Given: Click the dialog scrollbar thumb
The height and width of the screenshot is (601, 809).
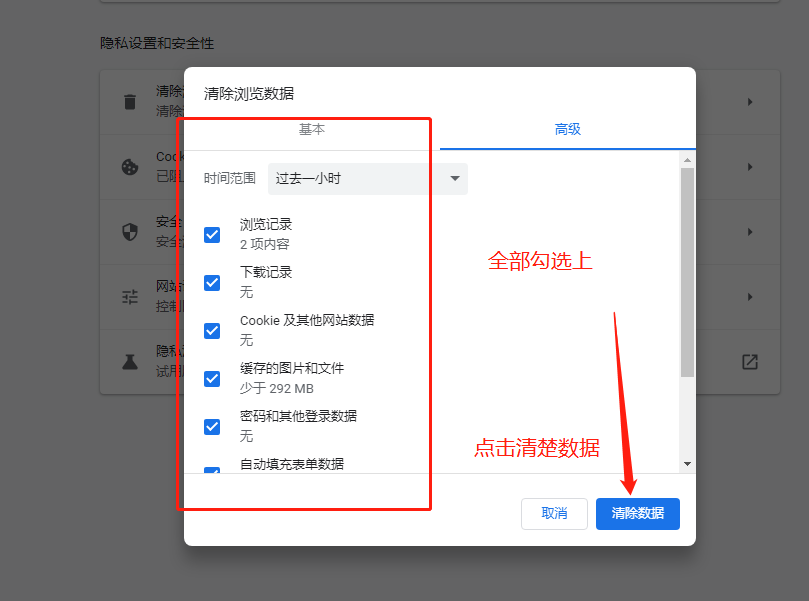Looking at the screenshot, I should 687,272.
